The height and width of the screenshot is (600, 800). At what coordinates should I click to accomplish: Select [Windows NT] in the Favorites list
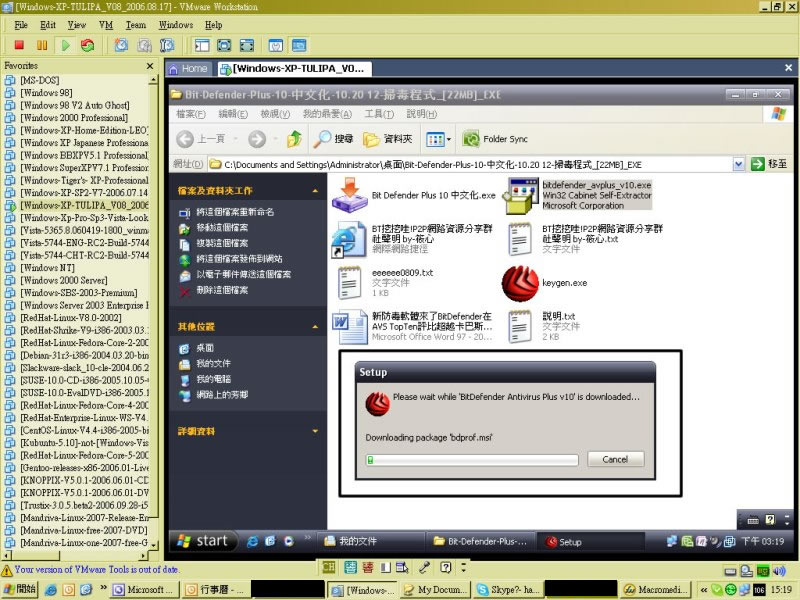click(x=47, y=268)
